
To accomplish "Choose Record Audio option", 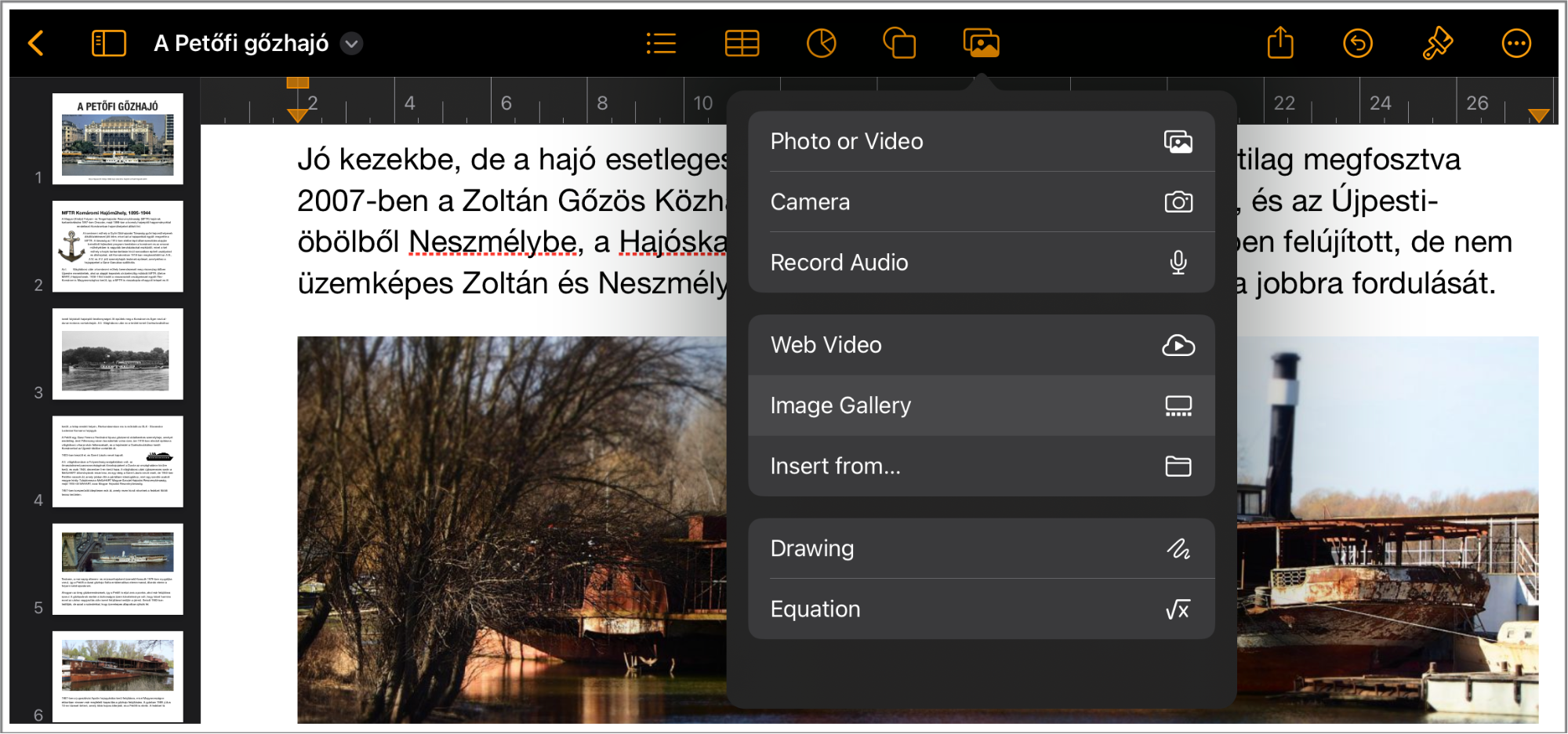I will coord(982,262).
